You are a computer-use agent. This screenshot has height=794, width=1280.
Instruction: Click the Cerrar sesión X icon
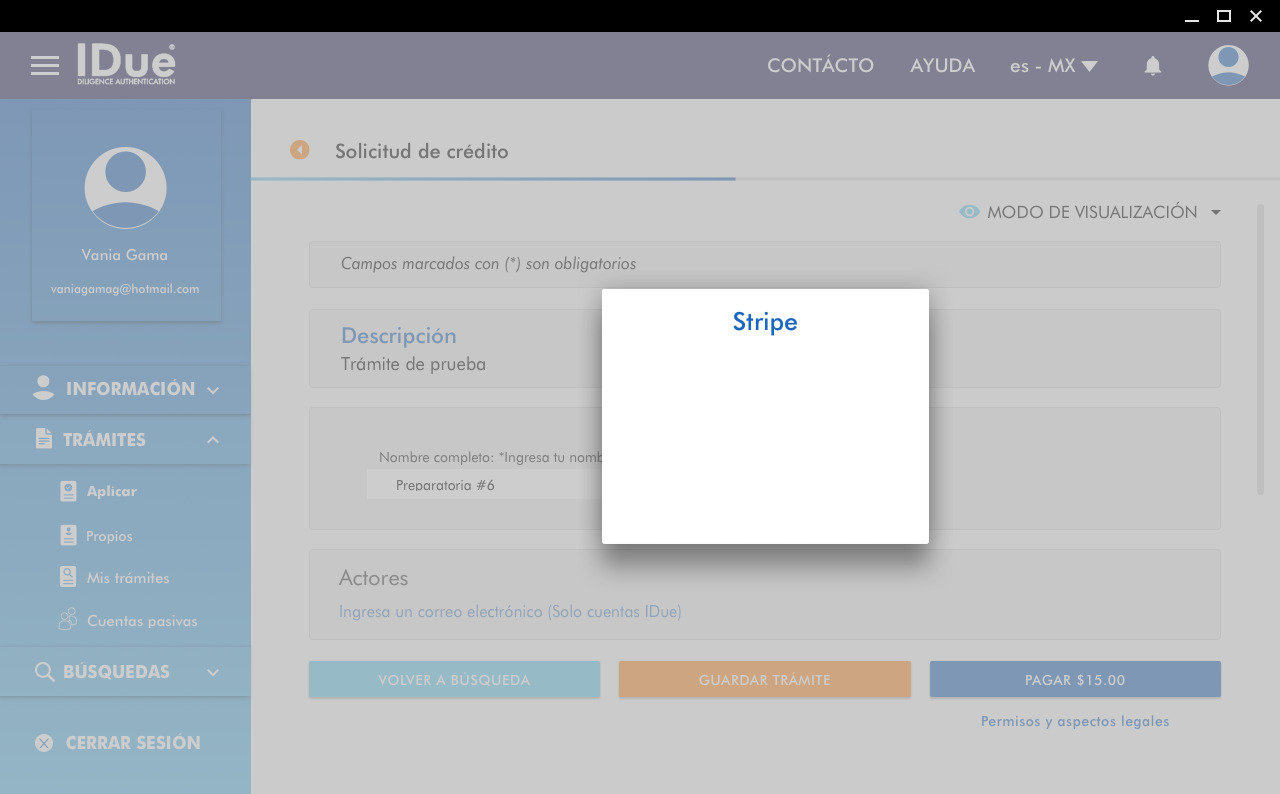point(44,743)
